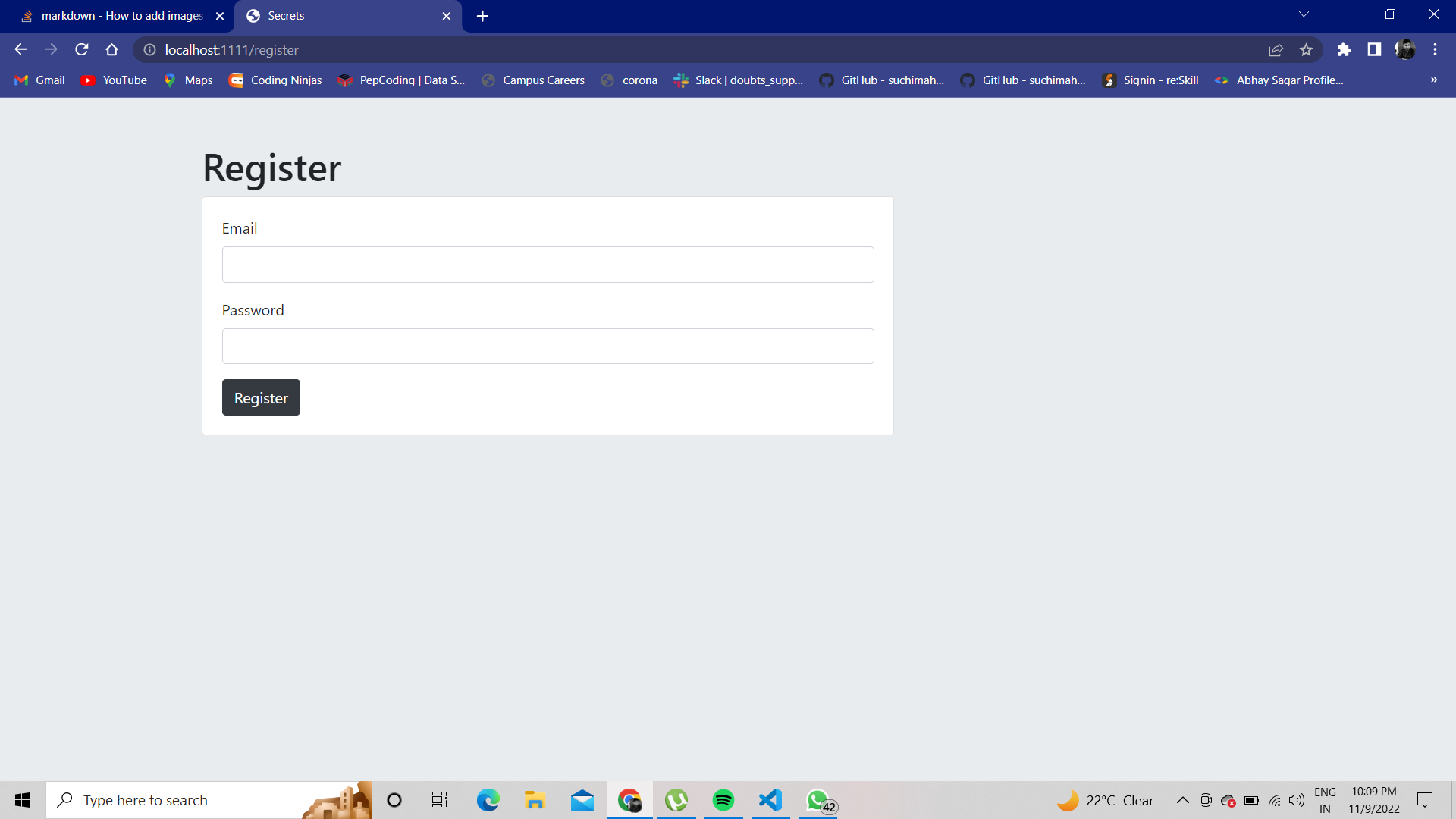Open uTorrent from taskbar
The image size is (1456, 819).
pos(676,800)
